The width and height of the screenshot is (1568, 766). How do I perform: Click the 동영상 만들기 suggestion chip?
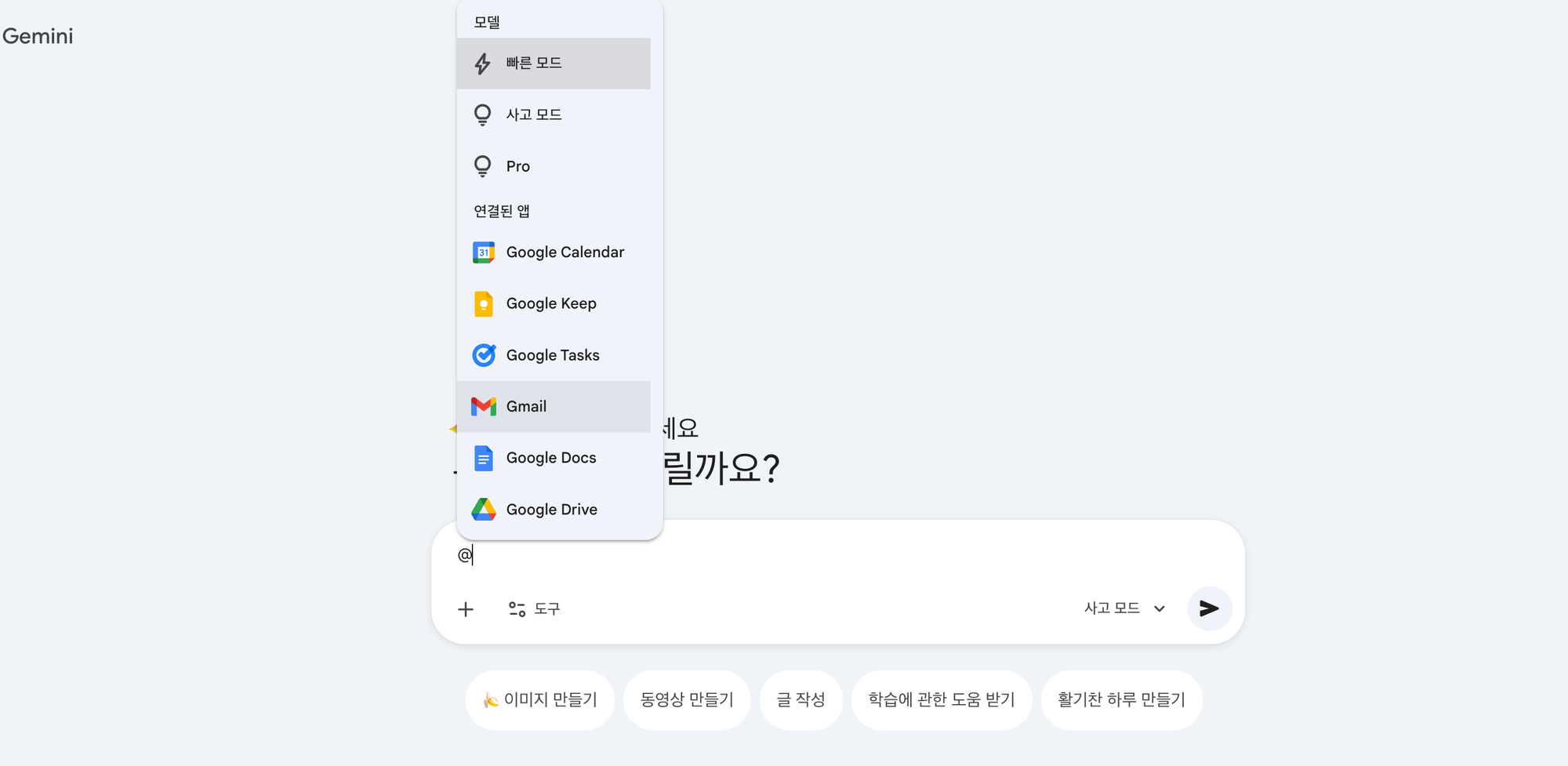tap(687, 699)
